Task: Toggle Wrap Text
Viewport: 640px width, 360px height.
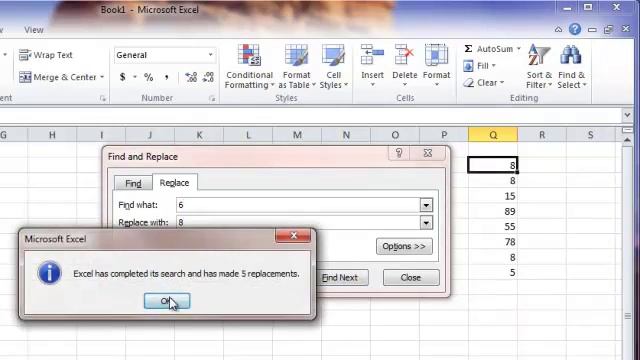Action: (46, 55)
